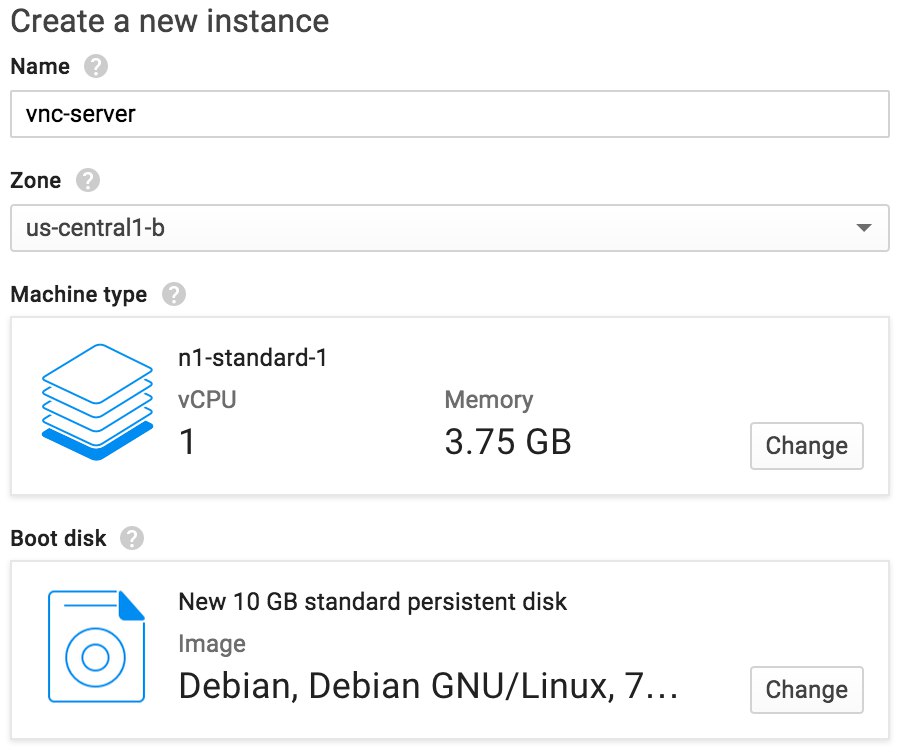Change the boot disk image

[x=807, y=690]
